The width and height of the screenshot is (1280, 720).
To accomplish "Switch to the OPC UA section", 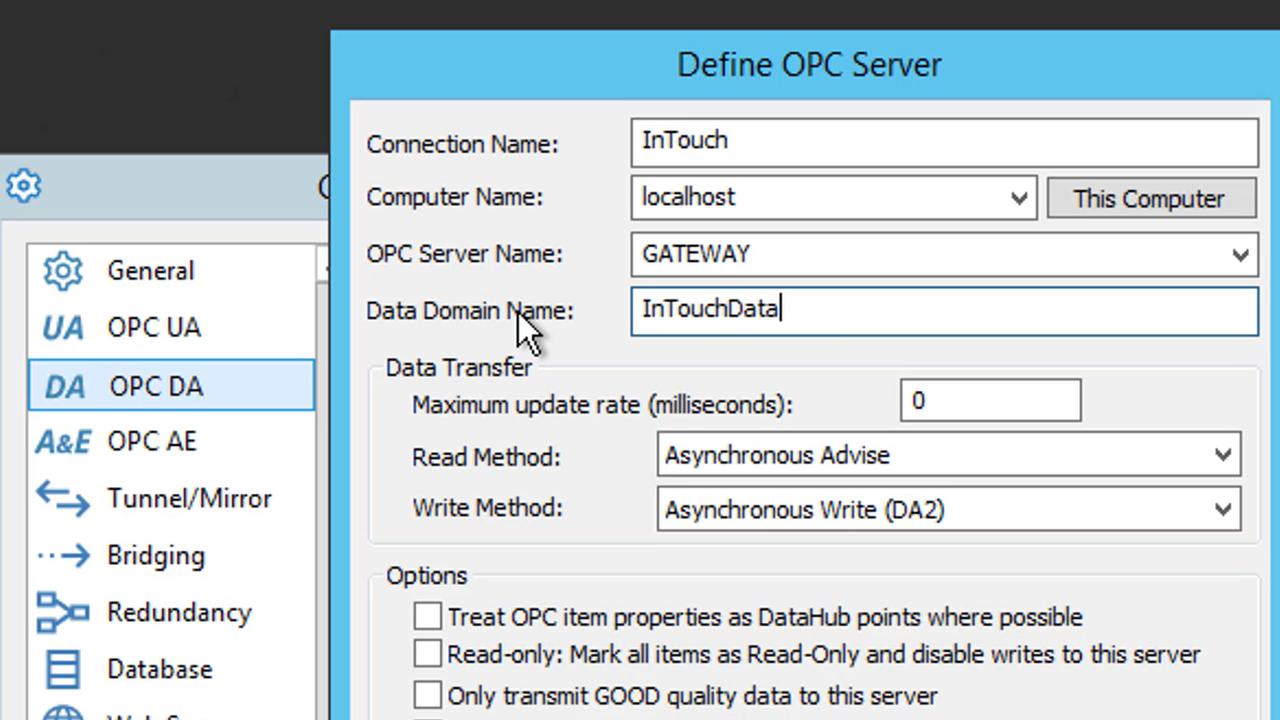I will pos(154,327).
